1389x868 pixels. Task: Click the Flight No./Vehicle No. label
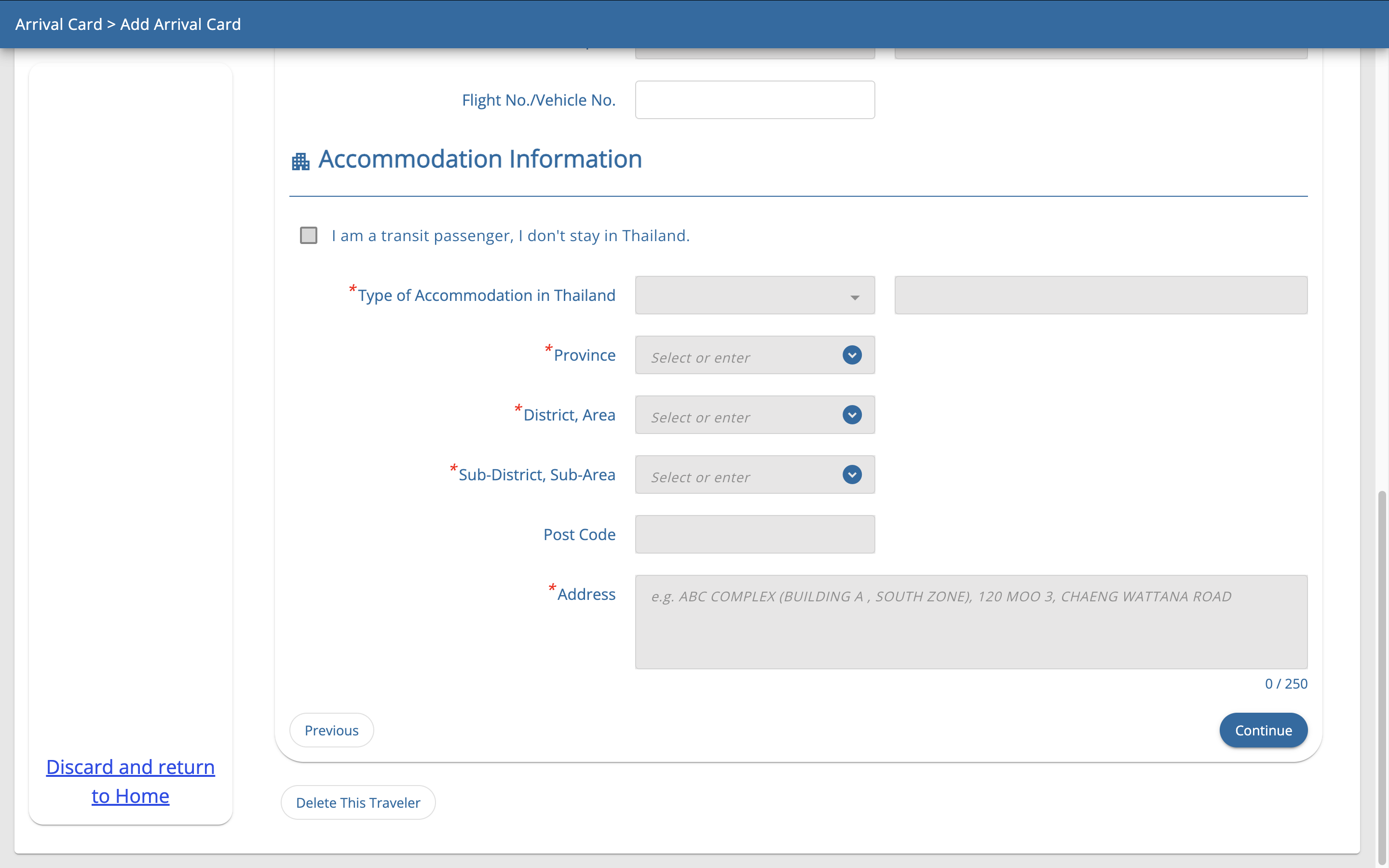[538, 100]
